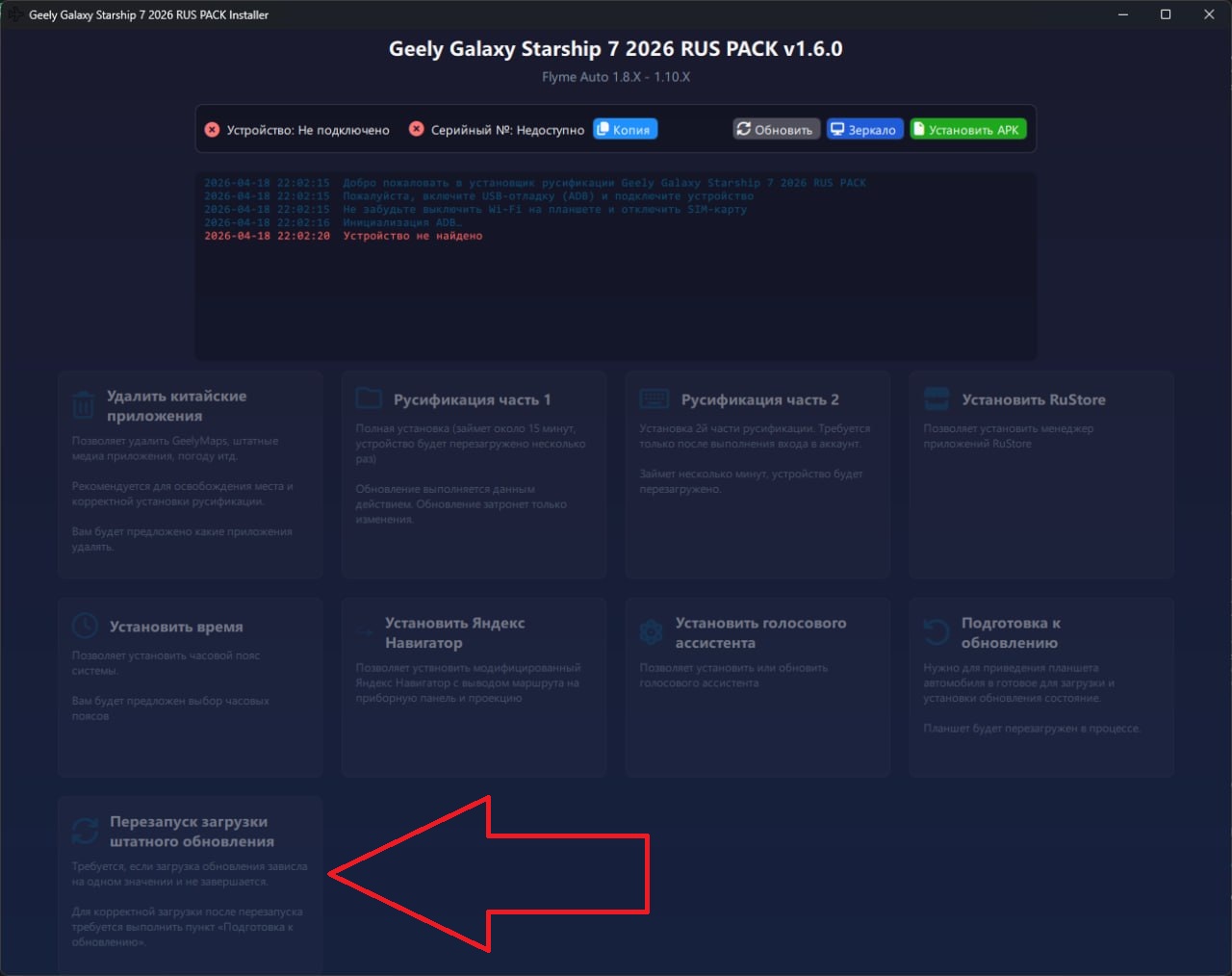Click the circular arrow icon of Подготовка к обновлению
This screenshot has height=976, width=1232.
click(x=937, y=632)
